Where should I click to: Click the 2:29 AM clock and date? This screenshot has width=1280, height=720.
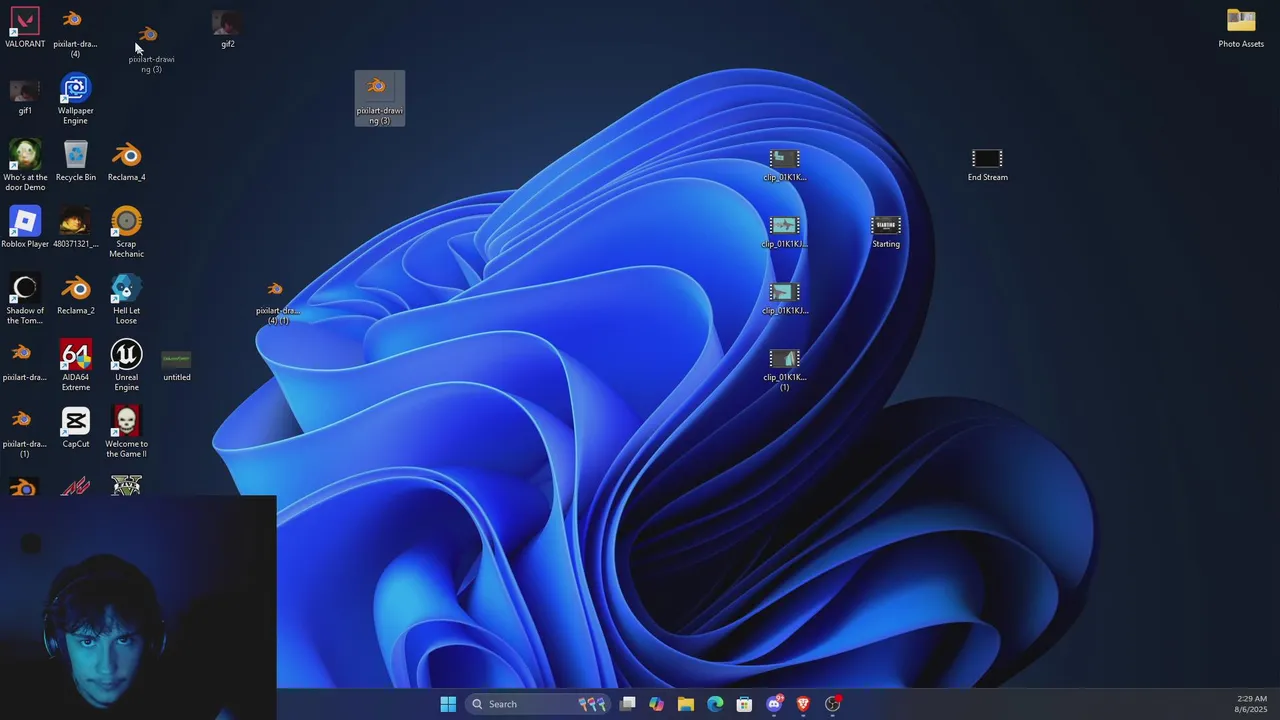point(1251,704)
